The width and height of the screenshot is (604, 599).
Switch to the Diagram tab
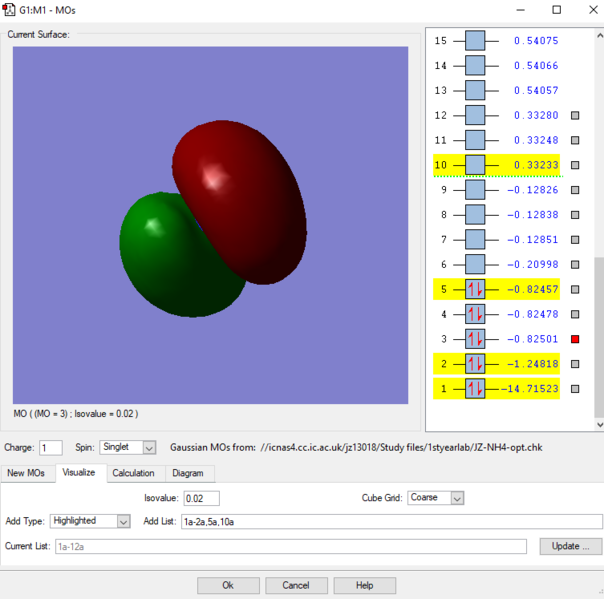(x=188, y=473)
